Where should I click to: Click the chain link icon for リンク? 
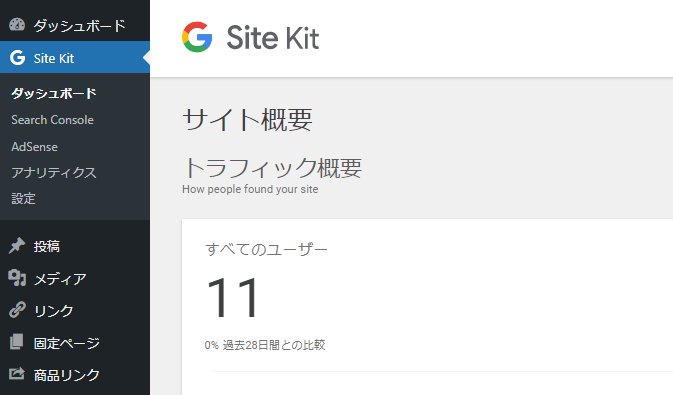[17, 310]
